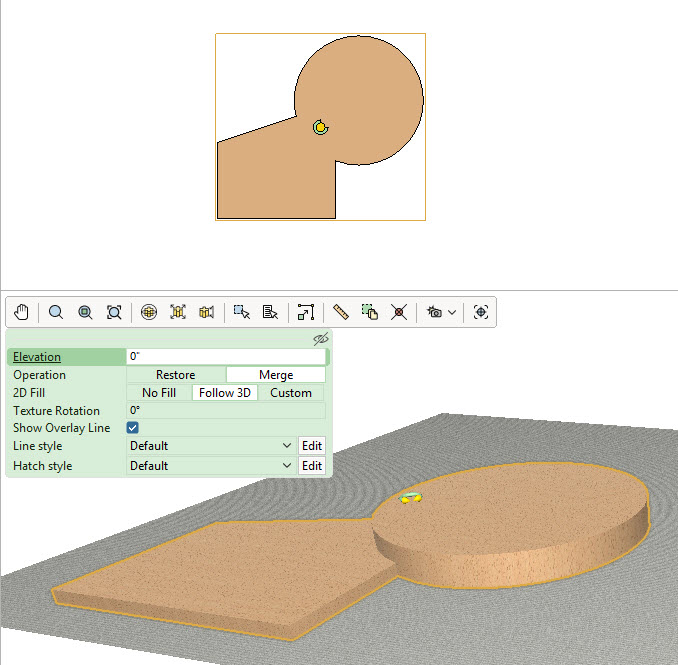Click the Zoom magnifier tool
This screenshot has height=665, width=678.
pos(56,312)
